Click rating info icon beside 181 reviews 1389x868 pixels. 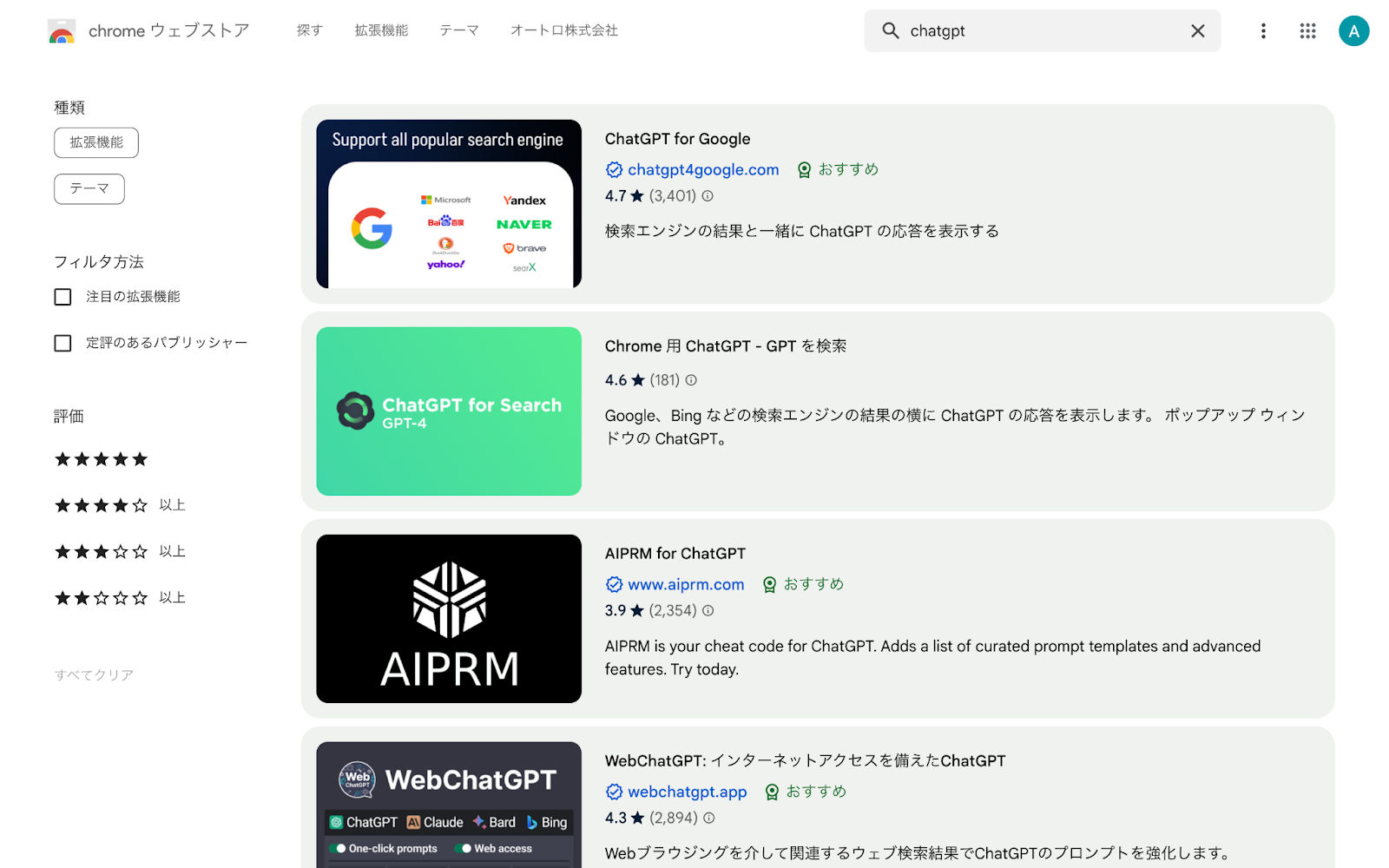[x=691, y=380]
